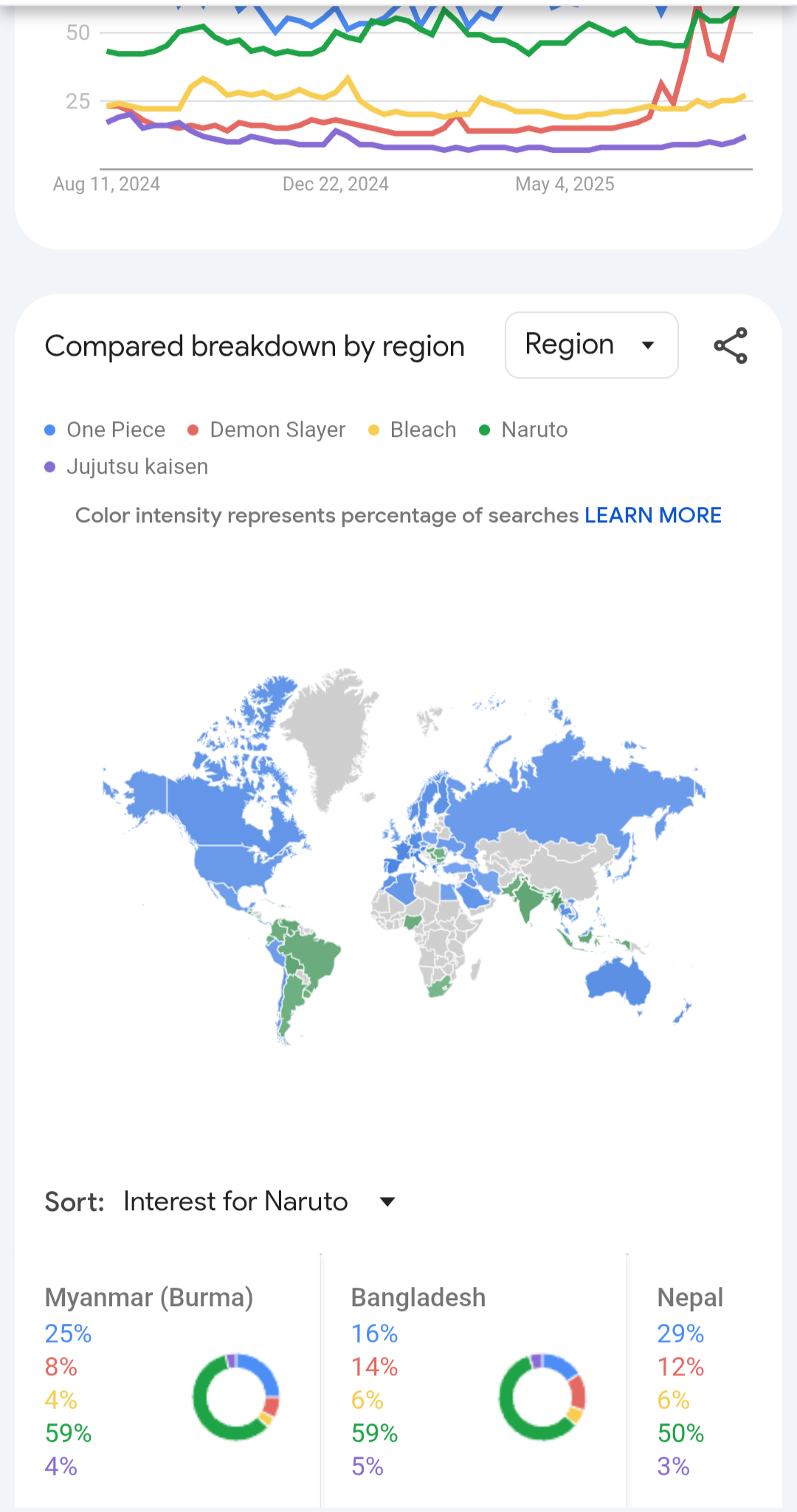Screen dimensions: 797x1512
Task: Select the Demon Slayer legend label
Action: [277, 429]
